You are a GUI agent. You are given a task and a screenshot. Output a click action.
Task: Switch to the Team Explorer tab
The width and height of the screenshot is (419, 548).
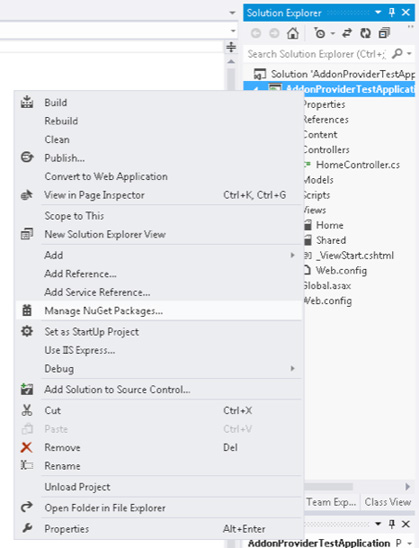331,502
